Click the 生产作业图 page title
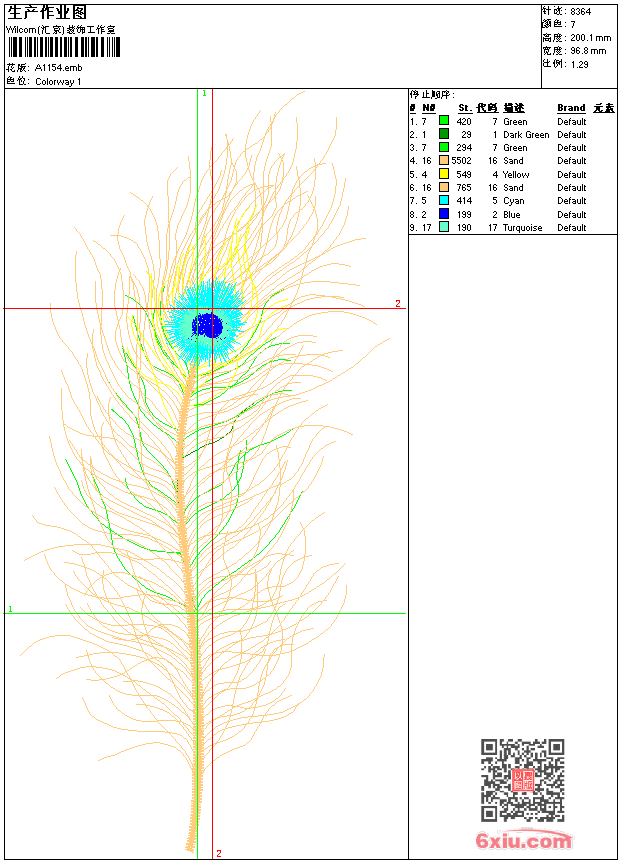Viewport: 620px width, 860px height. click(47, 13)
